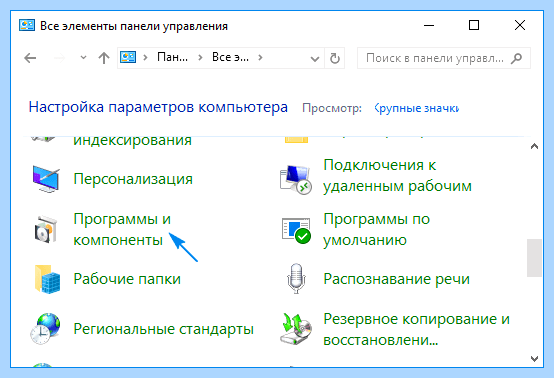Click the Программы и компоненты icon
The width and height of the screenshot is (554, 378).
coord(46,229)
